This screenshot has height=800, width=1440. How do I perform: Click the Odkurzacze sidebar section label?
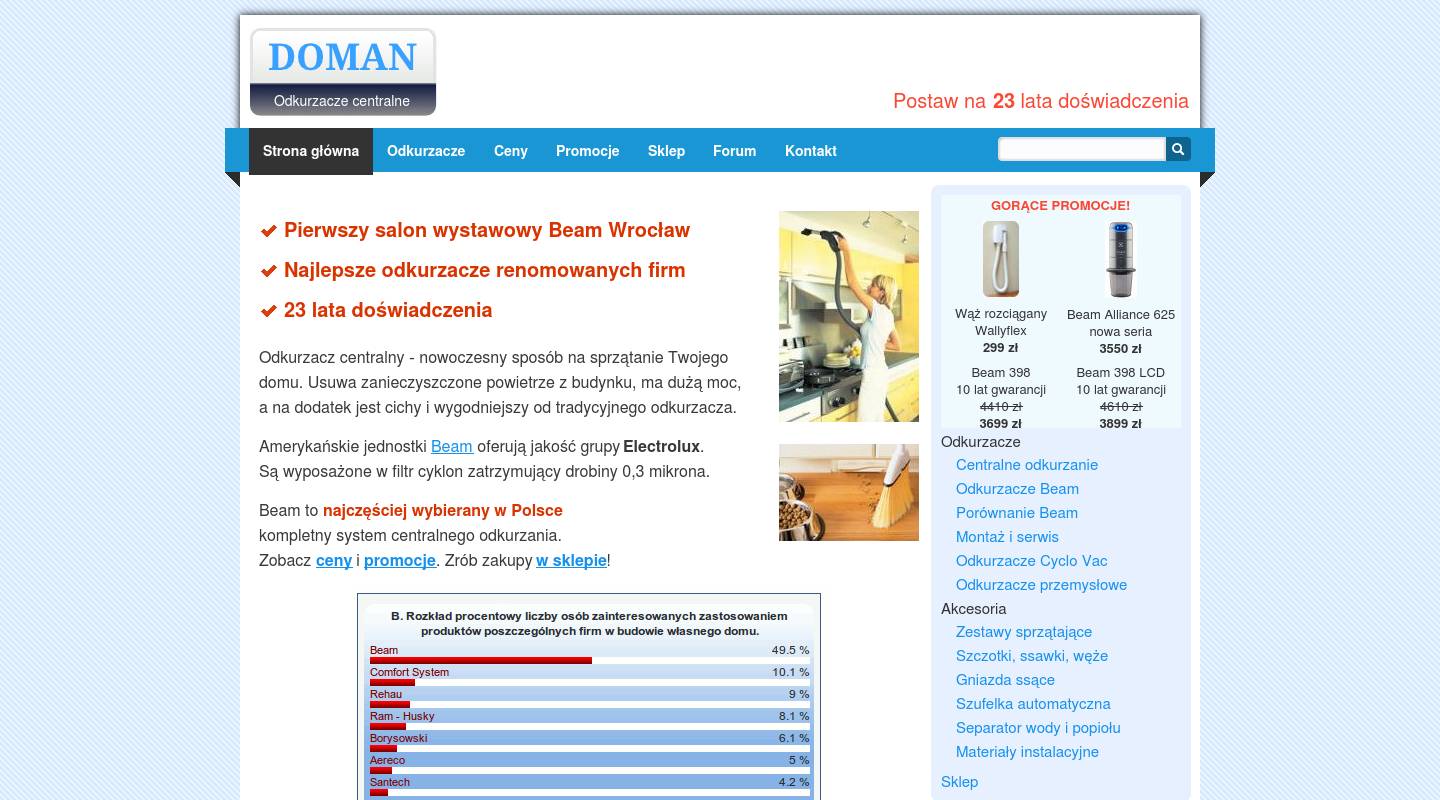click(981, 442)
